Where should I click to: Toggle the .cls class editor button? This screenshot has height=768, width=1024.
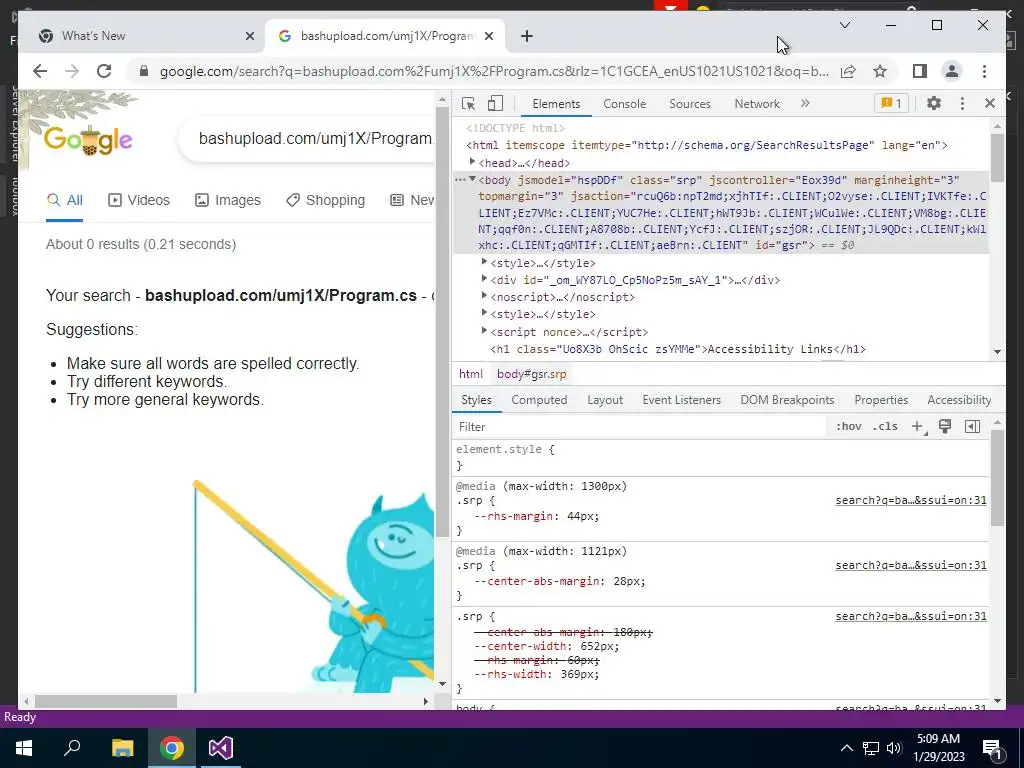click(x=885, y=426)
